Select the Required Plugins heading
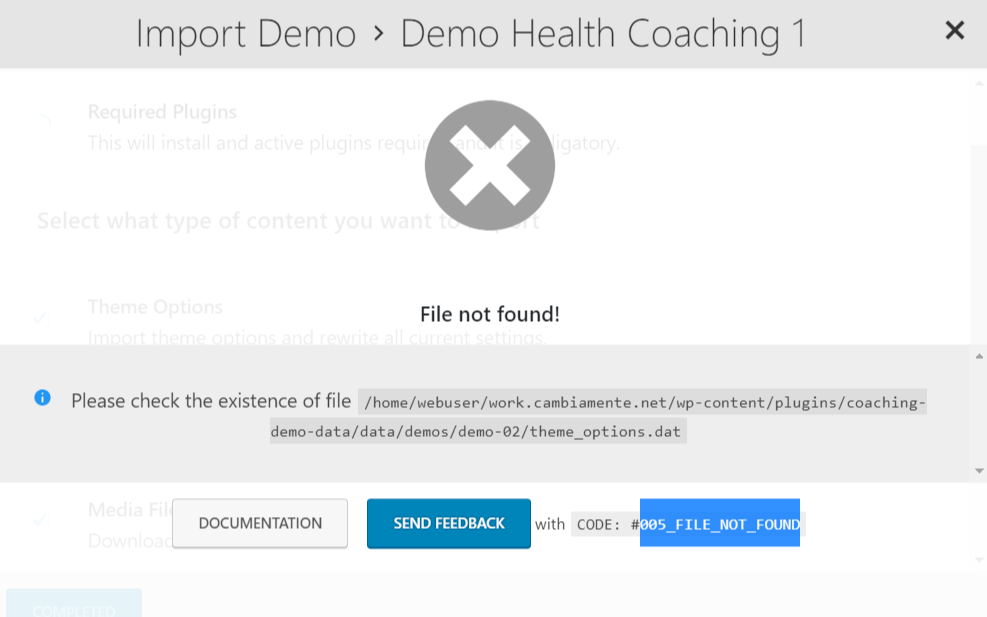The image size is (987, 617). pyautogui.click(x=162, y=112)
